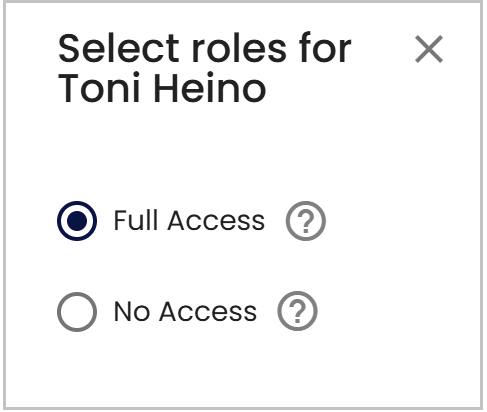
Task: Click the question mark next to No Access
Action: tap(297, 311)
